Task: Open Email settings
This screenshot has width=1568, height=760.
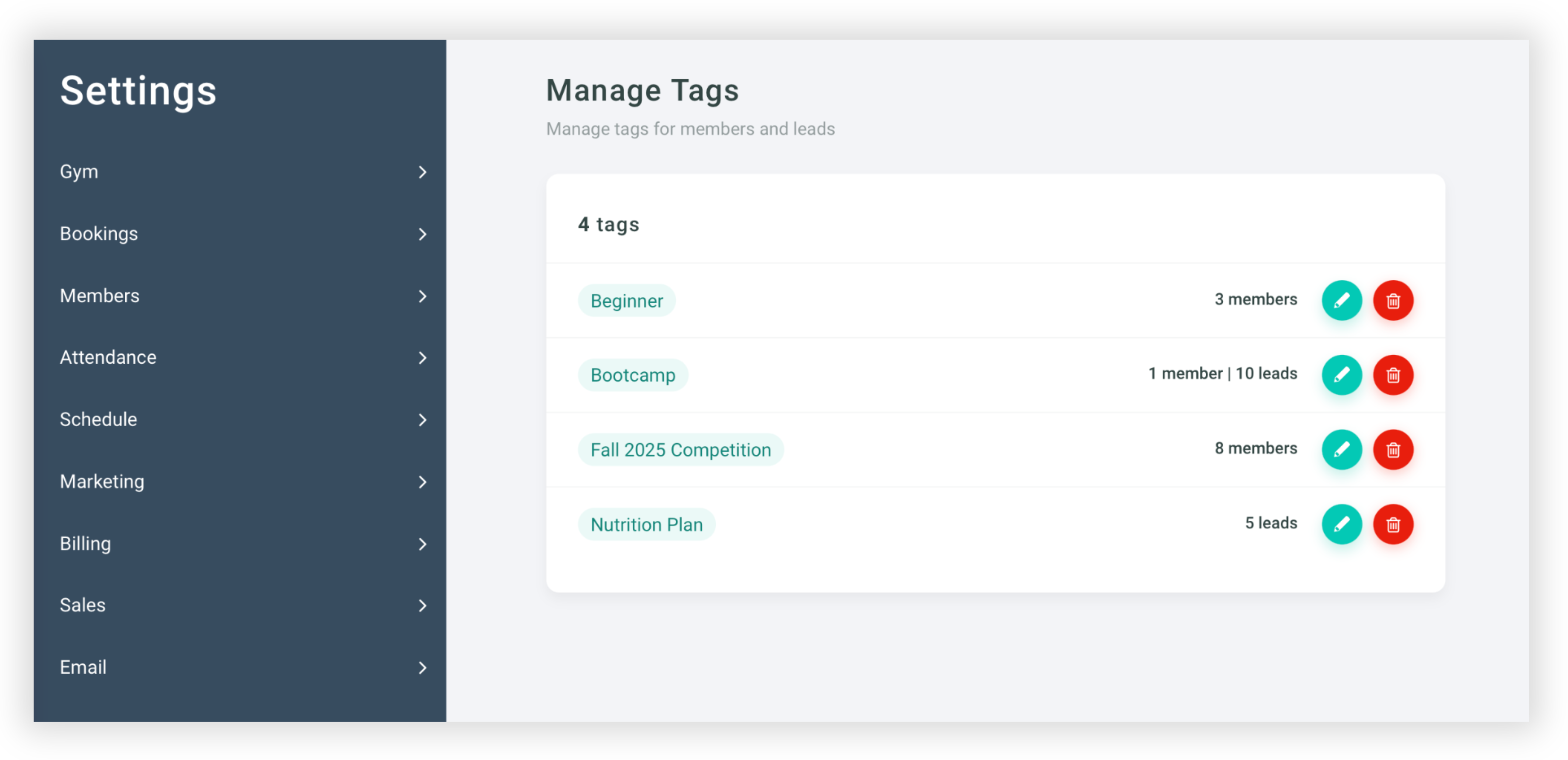Action: point(240,668)
